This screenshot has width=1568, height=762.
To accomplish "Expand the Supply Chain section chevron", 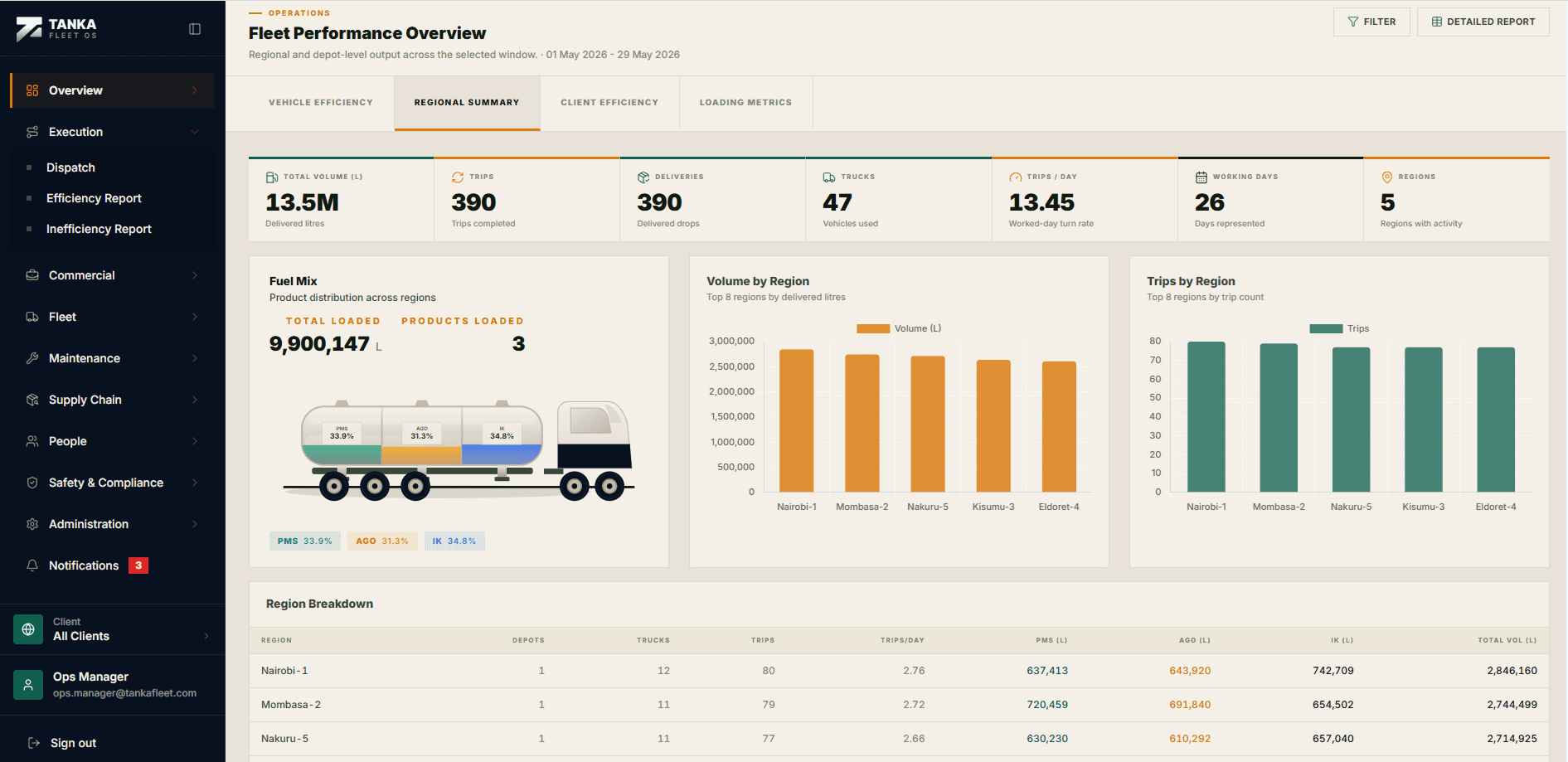I will click(195, 400).
